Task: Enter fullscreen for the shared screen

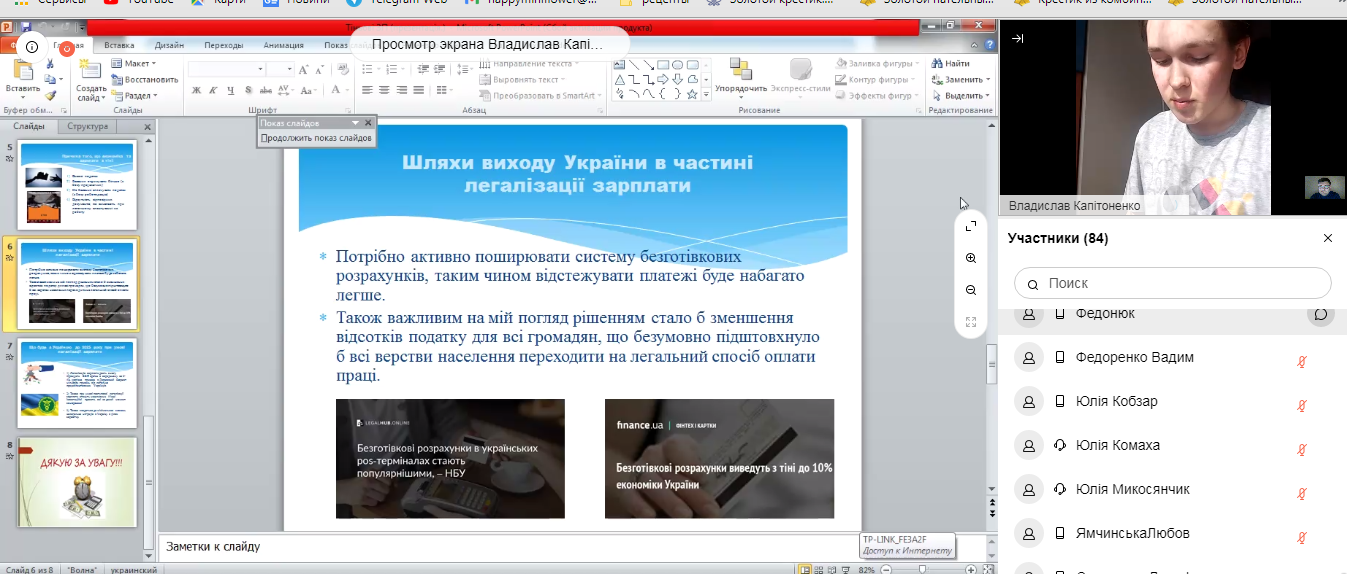Action: click(x=970, y=226)
